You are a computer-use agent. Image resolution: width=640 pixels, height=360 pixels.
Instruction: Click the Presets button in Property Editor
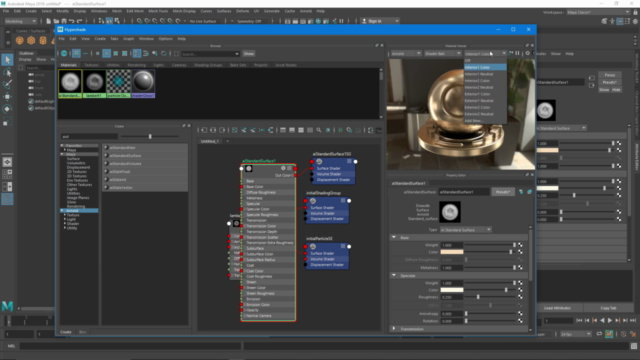coord(503,192)
